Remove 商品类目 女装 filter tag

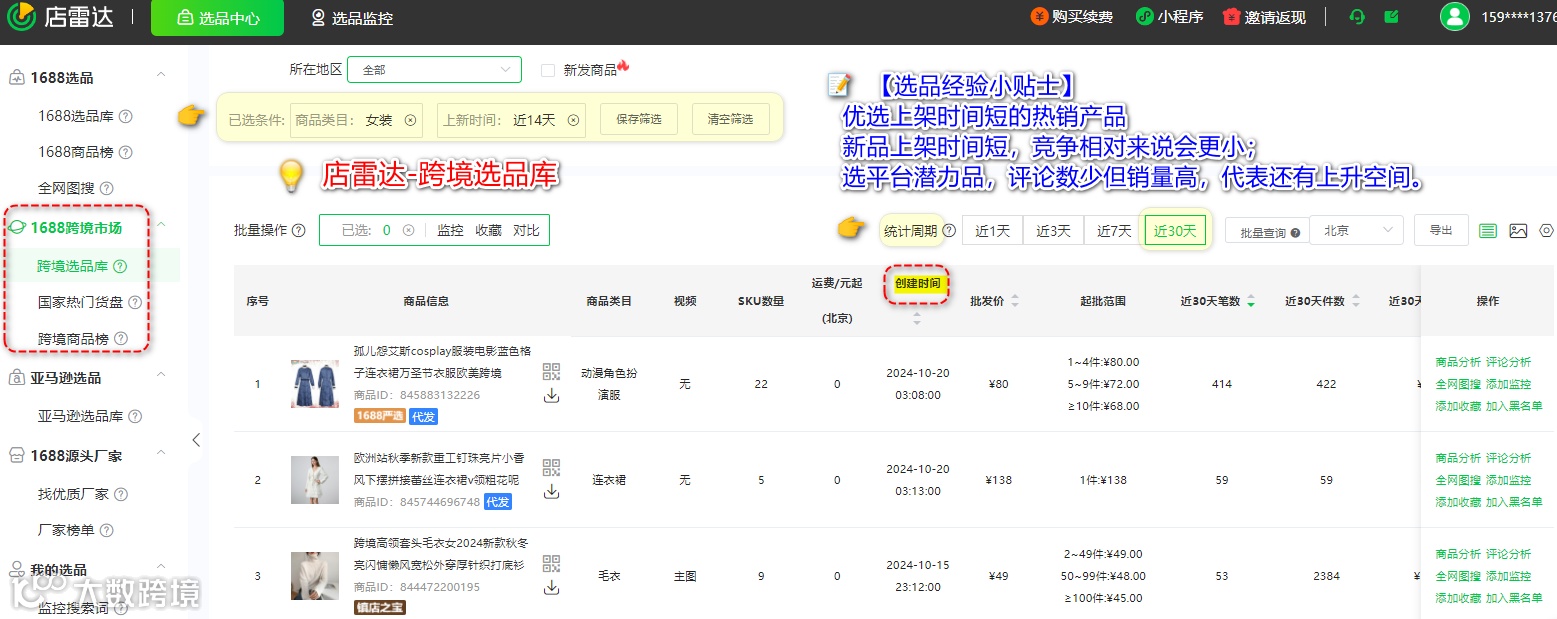point(410,120)
